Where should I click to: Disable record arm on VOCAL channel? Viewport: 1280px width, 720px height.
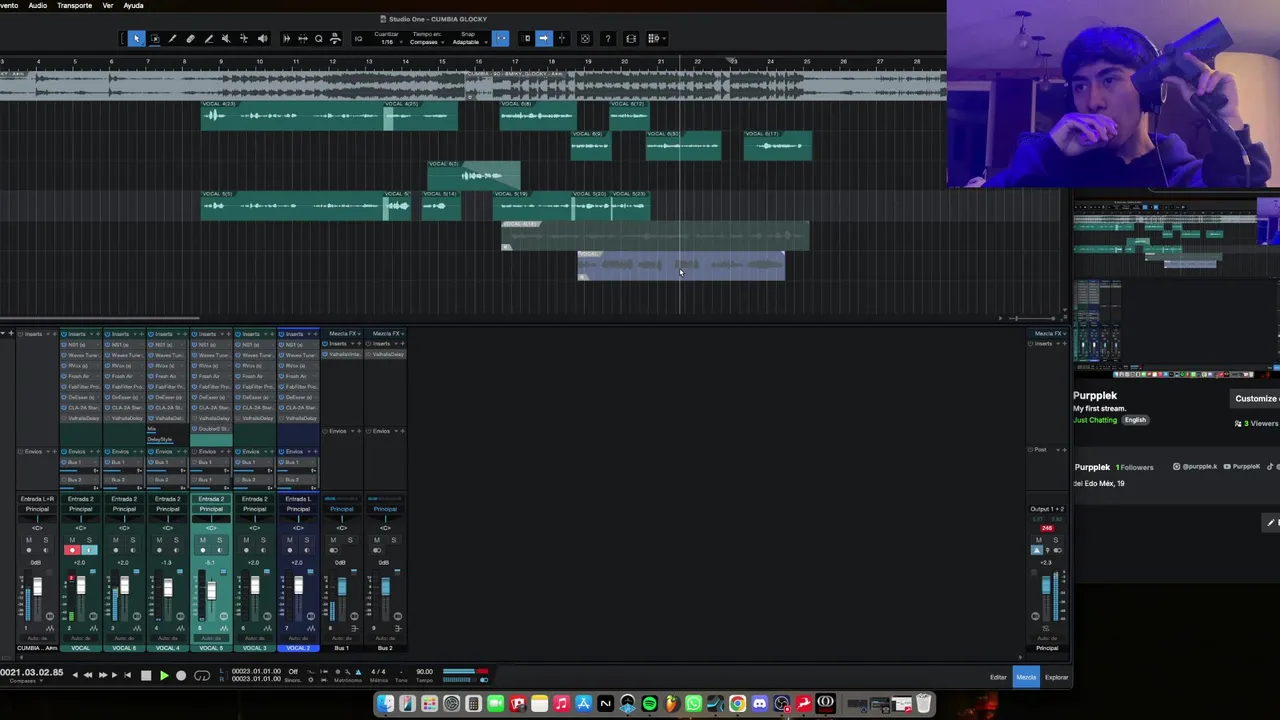click(72, 550)
